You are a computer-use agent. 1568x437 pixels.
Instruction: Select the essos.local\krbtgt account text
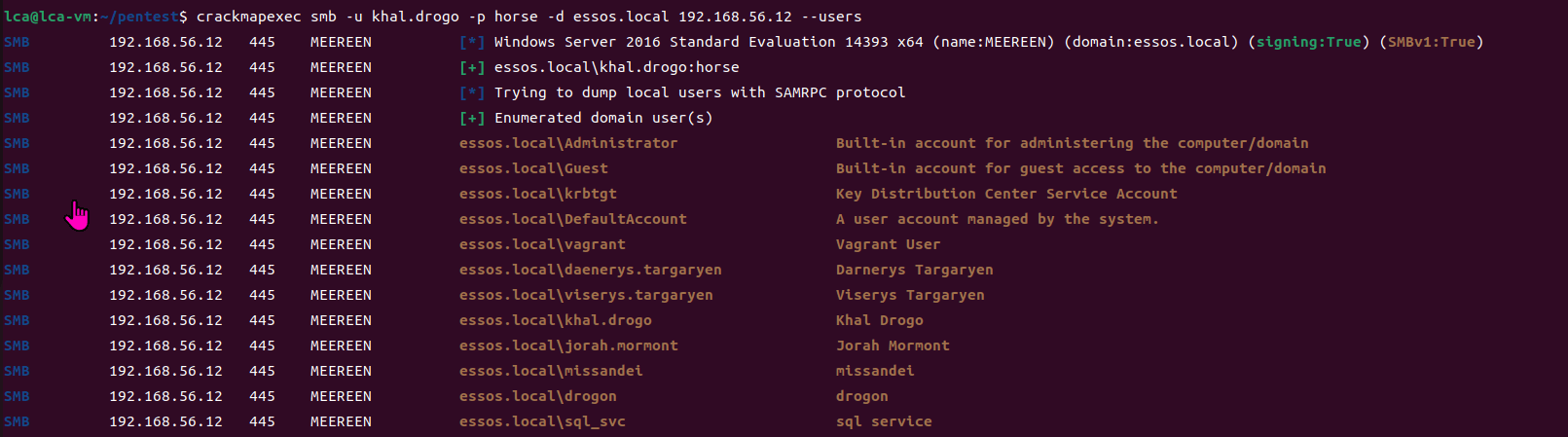[x=537, y=194]
